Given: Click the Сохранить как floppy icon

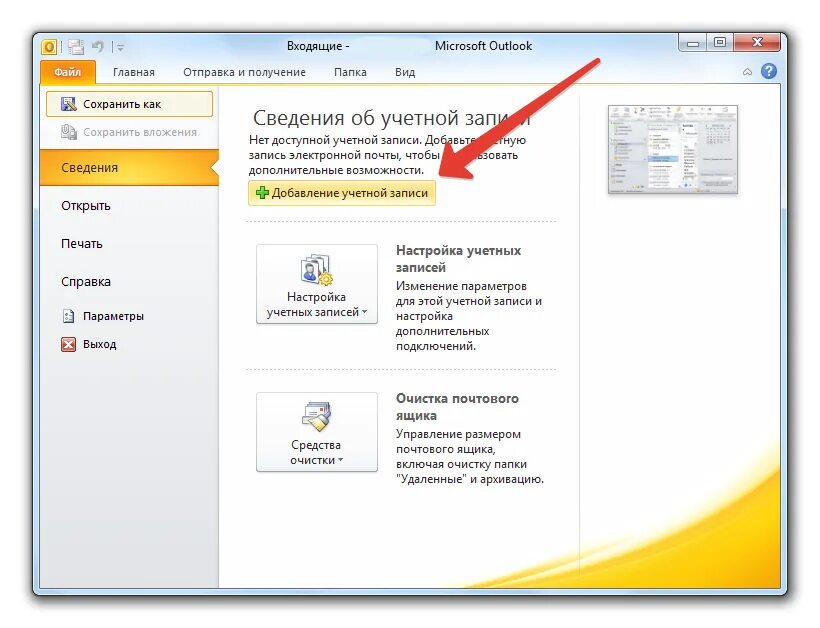Looking at the screenshot, I should (x=69, y=104).
